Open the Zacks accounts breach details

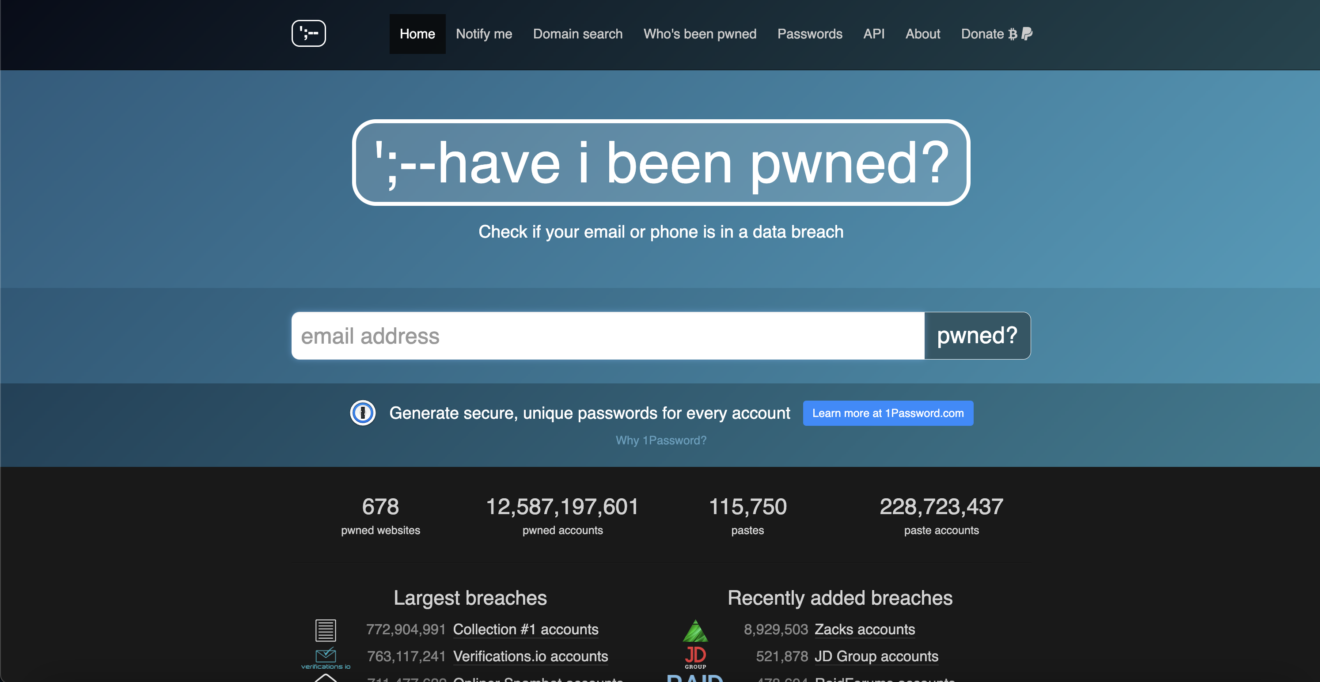[866, 629]
